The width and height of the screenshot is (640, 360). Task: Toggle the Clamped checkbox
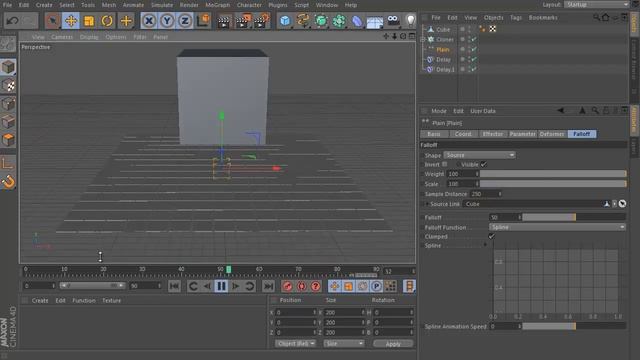point(491,237)
